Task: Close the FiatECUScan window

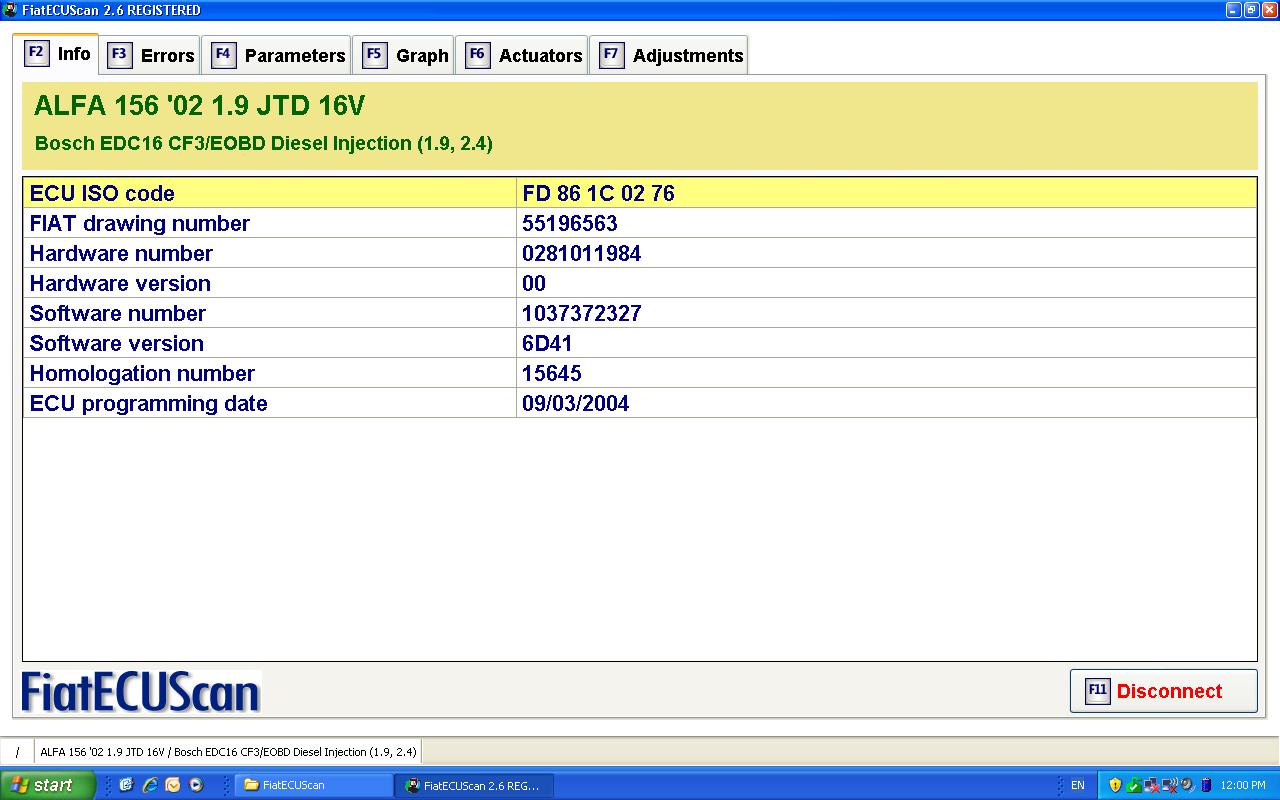Action: [x=1268, y=10]
